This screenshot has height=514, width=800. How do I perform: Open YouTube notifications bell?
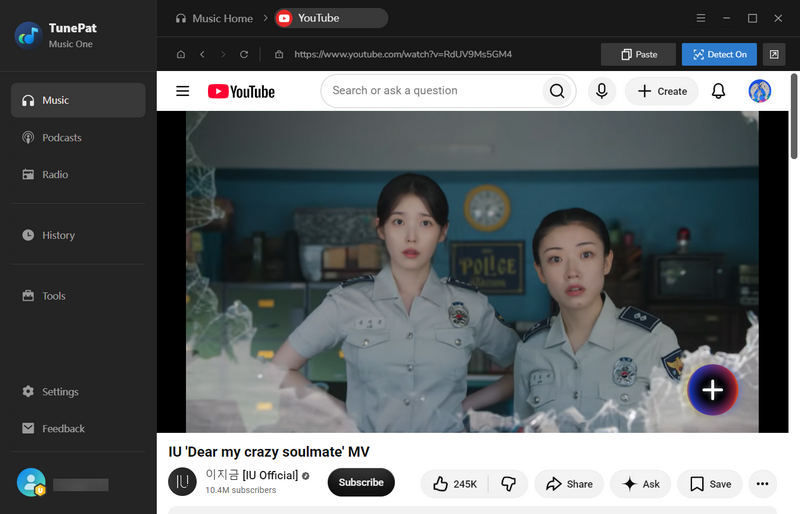pos(718,91)
